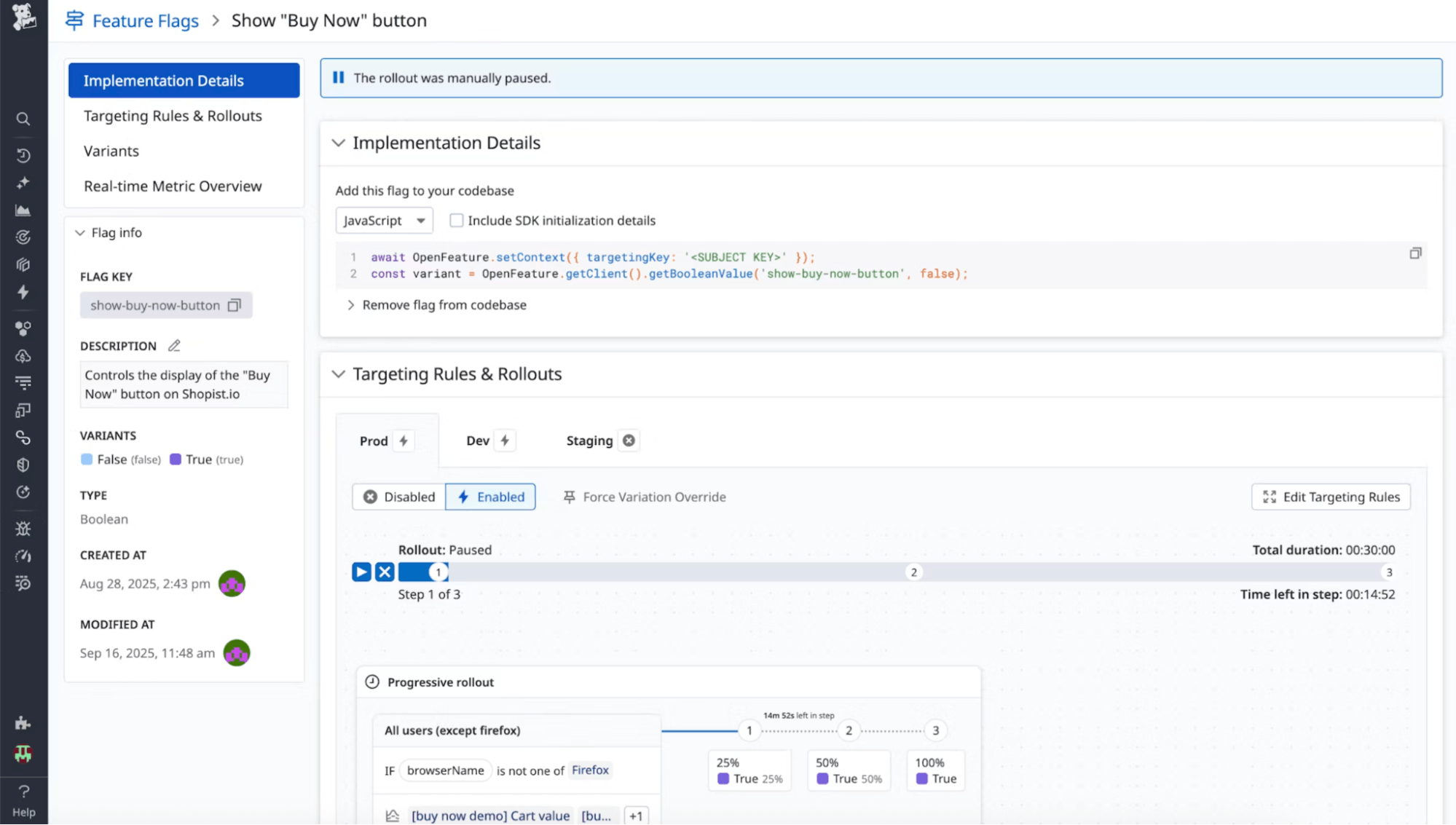Screen dimensions: 1456x825
Task: Open the JavaScript language dropdown
Action: 384,220
